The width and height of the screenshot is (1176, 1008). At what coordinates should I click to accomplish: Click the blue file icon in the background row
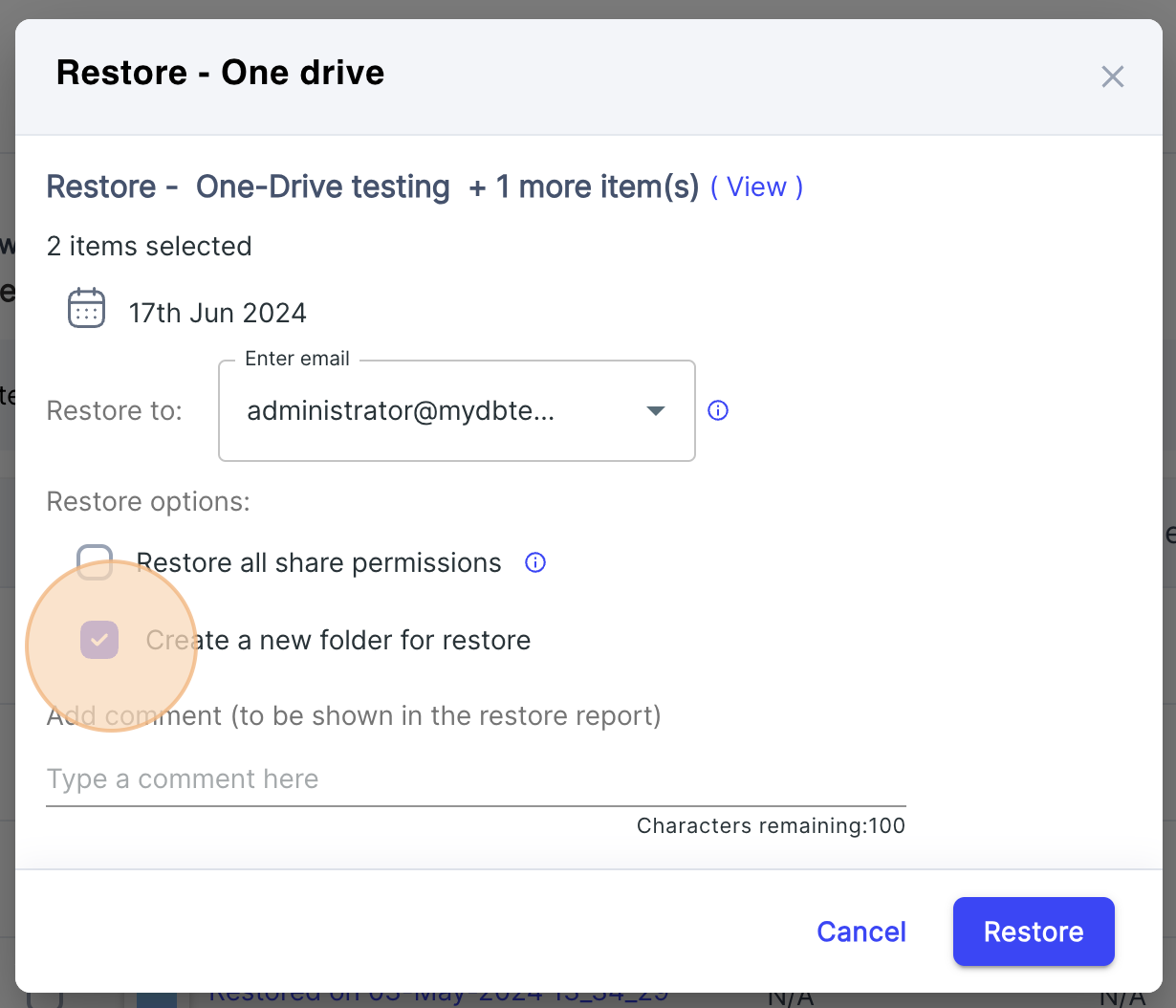click(158, 997)
